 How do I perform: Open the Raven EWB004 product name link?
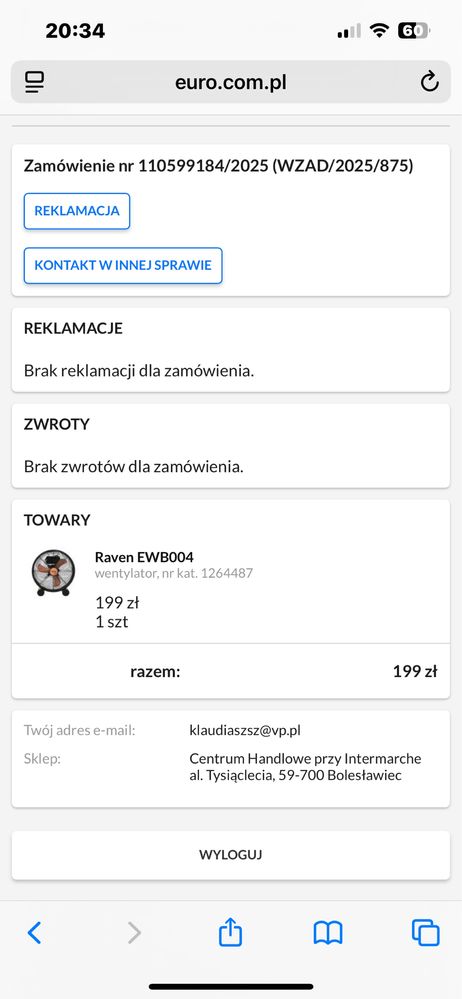[144, 557]
